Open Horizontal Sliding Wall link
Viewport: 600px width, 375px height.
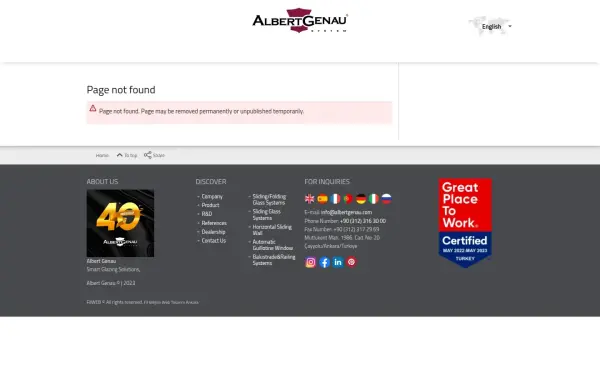(x=272, y=230)
